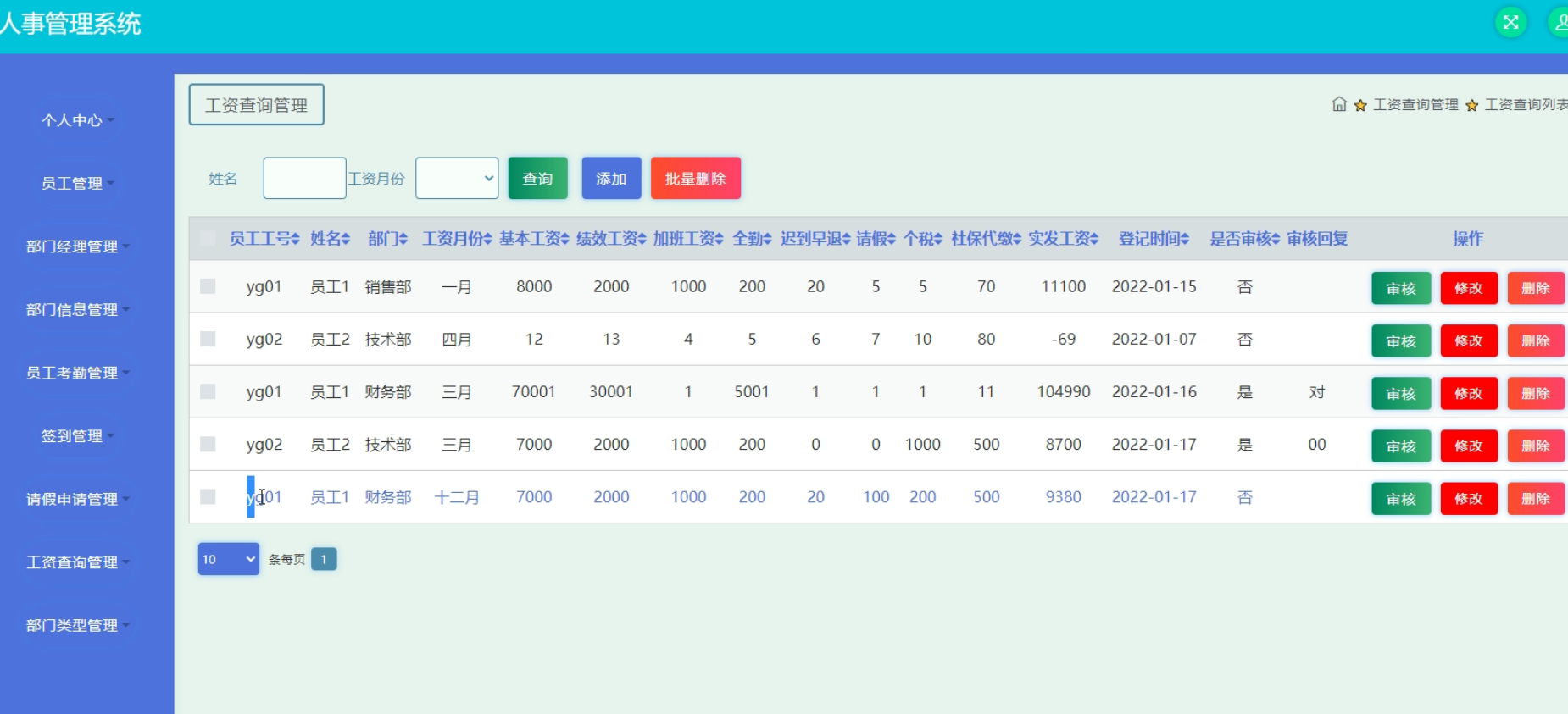Check the yg01 财务部 十二月 row checkbox

coord(208,496)
